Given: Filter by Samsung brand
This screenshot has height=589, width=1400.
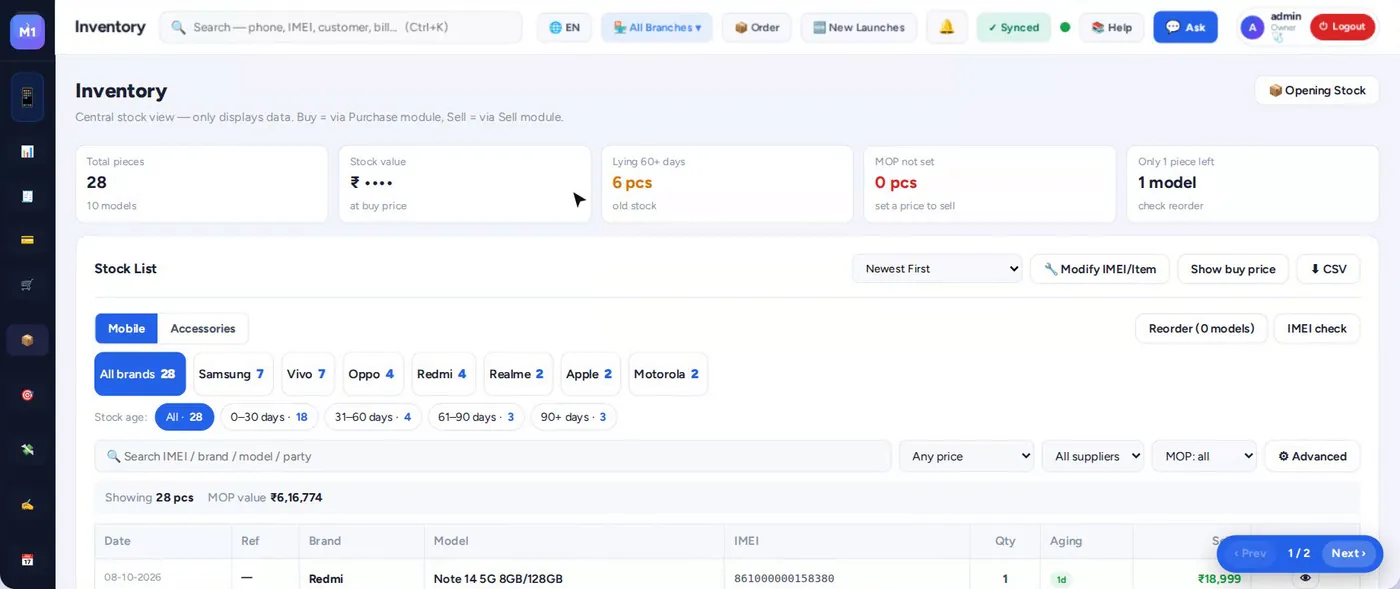Looking at the screenshot, I should [x=231, y=374].
